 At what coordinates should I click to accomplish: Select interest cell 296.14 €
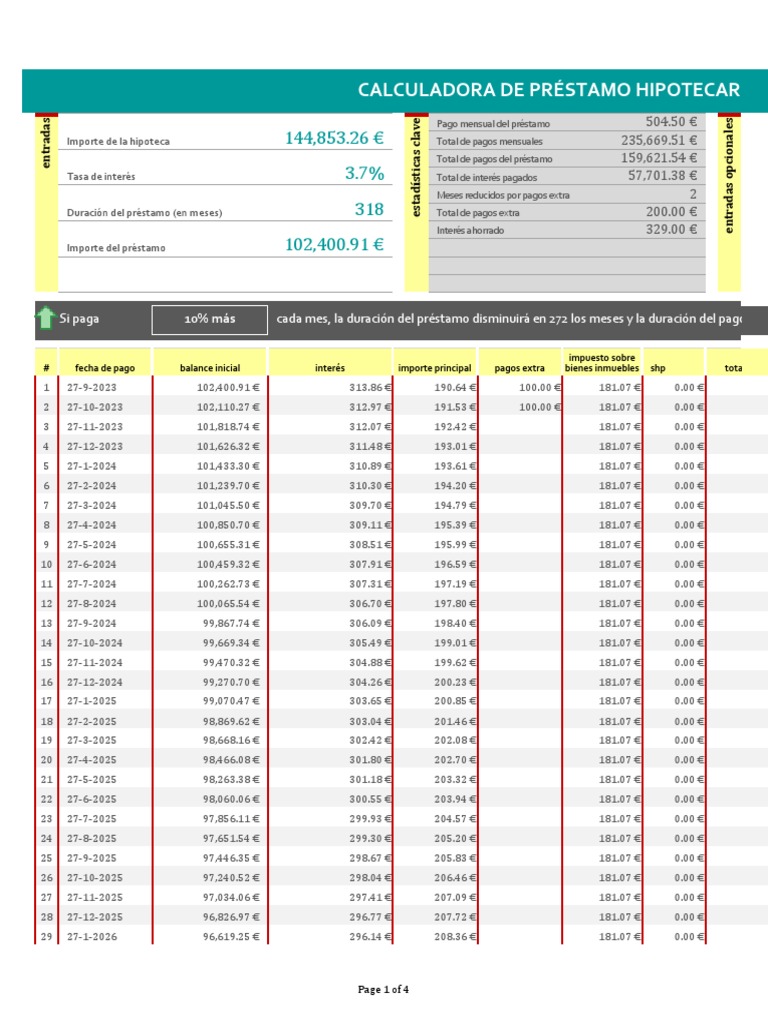pos(370,936)
